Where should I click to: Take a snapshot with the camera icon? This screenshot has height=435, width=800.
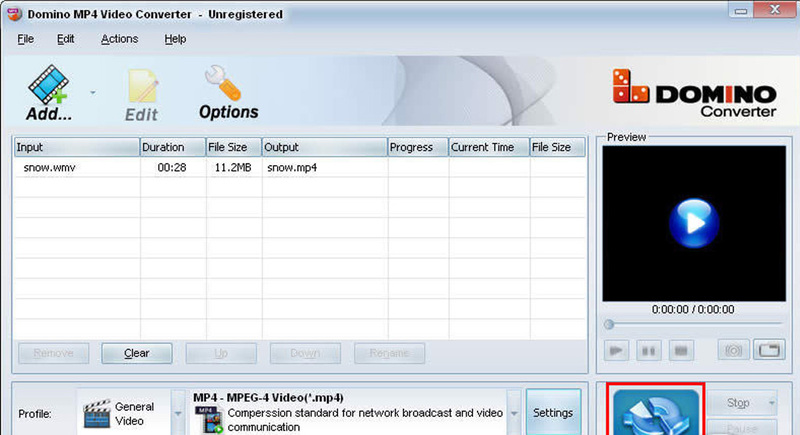pyautogui.click(x=734, y=350)
